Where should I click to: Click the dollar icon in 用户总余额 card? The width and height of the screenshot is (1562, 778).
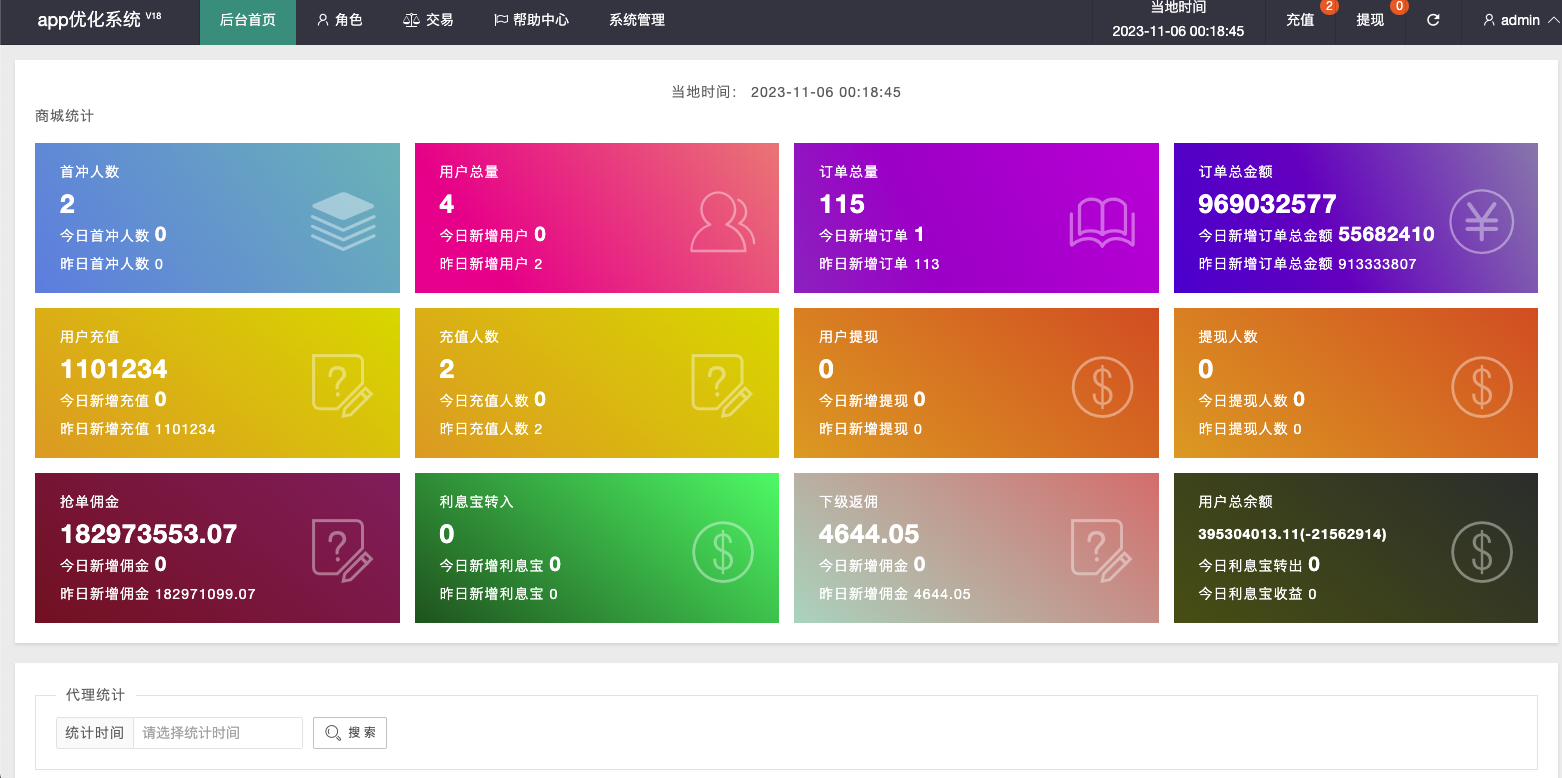(1481, 551)
